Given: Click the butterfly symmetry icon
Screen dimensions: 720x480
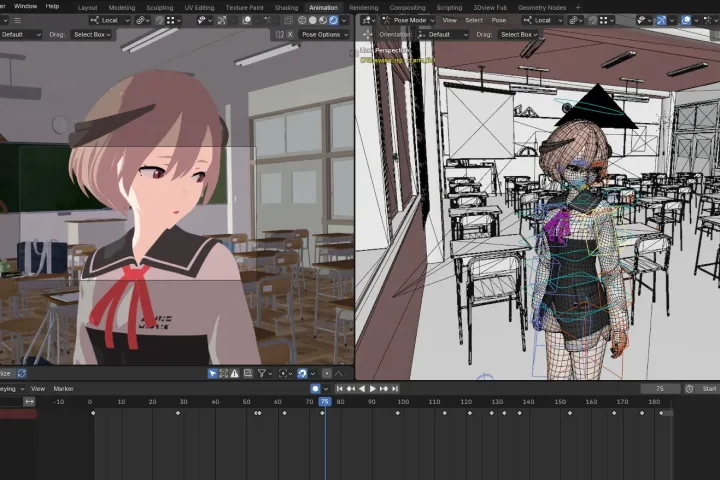Looking at the screenshot, I should coord(279,34).
